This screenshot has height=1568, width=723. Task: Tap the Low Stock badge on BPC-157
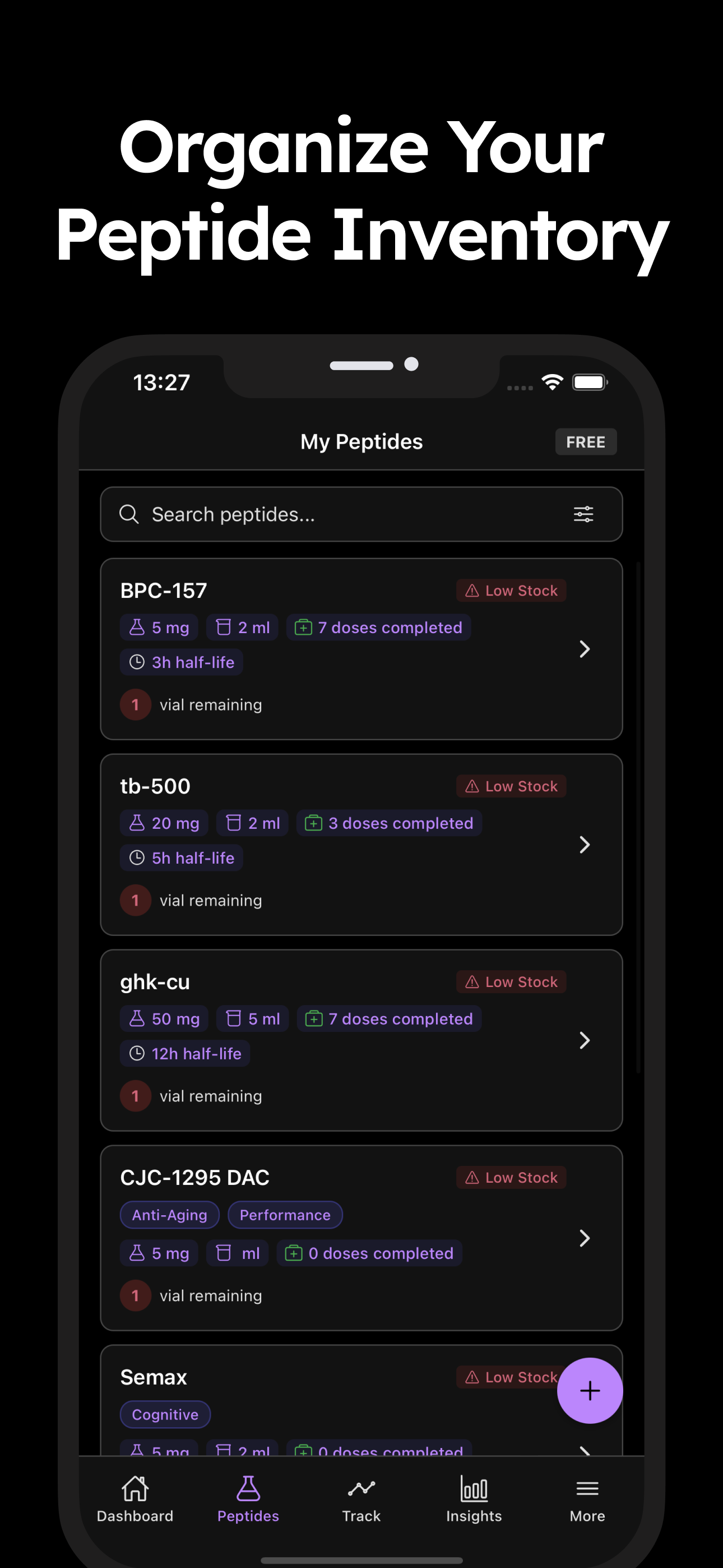click(x=511, y=591)
